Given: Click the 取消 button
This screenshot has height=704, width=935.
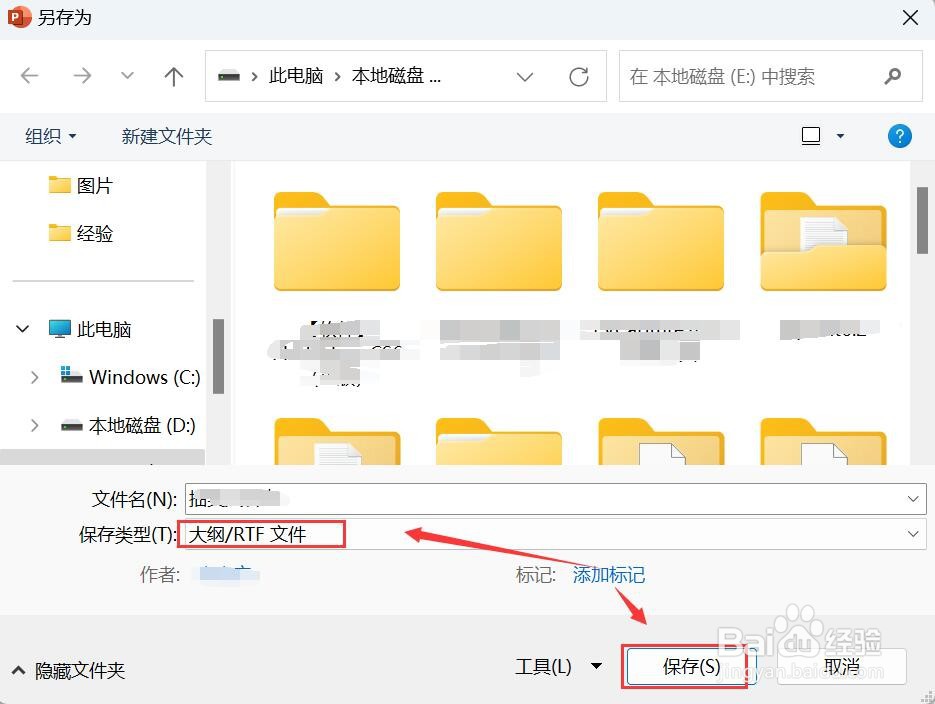Looking at the screenshot, I should tap(841, 666).
